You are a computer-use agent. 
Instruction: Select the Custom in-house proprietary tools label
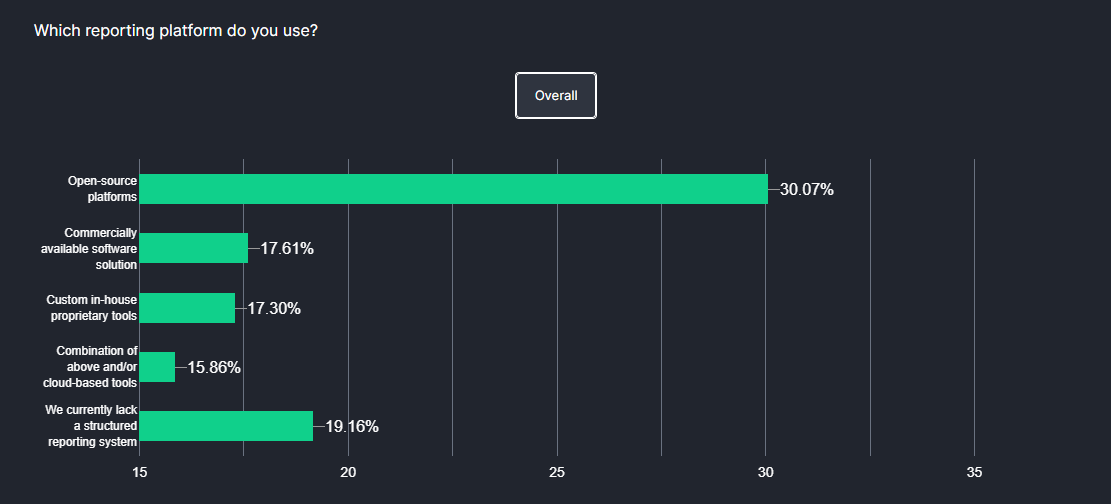pyautogui.click(x=92, y=308)
